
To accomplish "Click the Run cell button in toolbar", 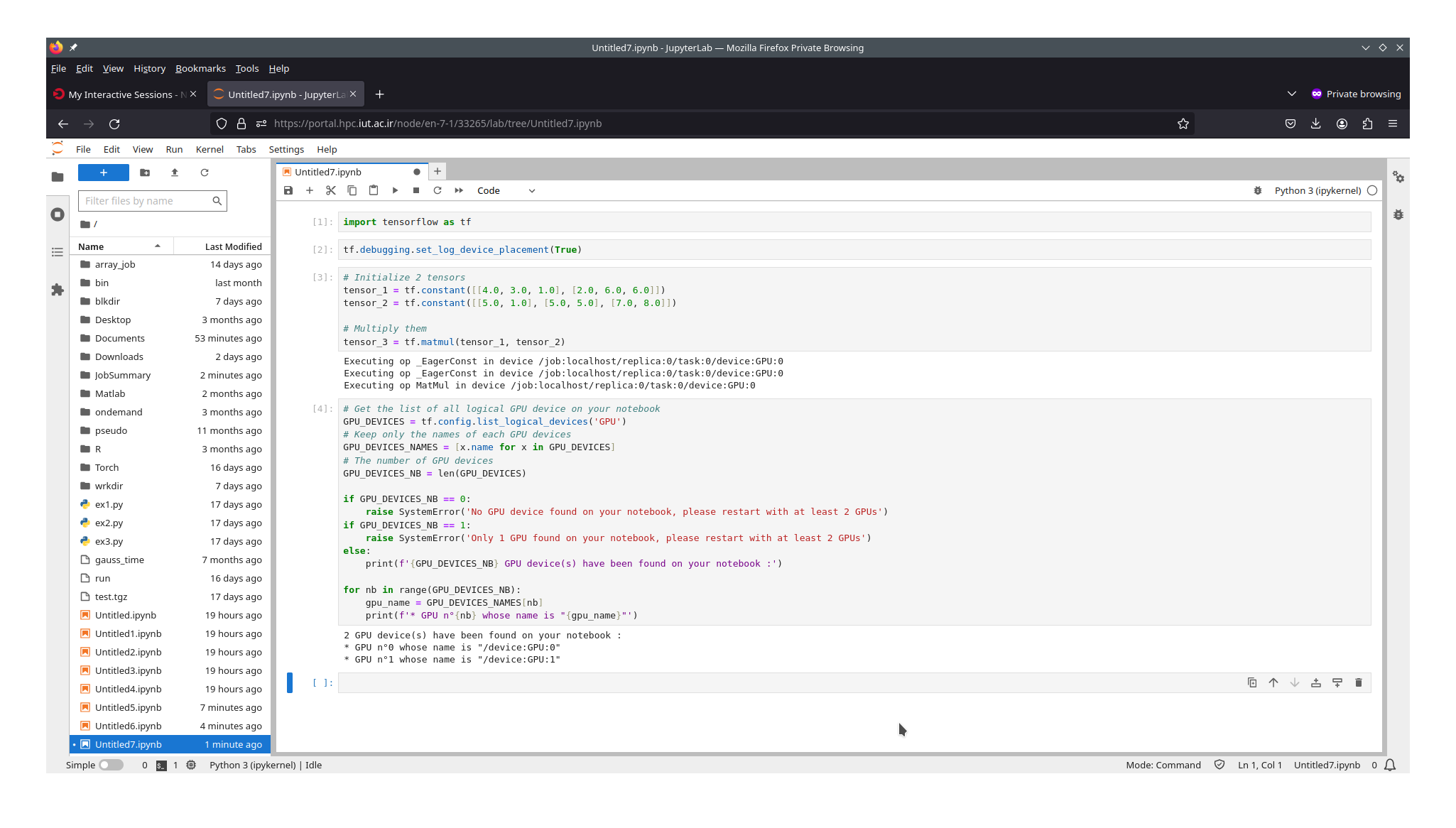I will (x=394, y=190).
